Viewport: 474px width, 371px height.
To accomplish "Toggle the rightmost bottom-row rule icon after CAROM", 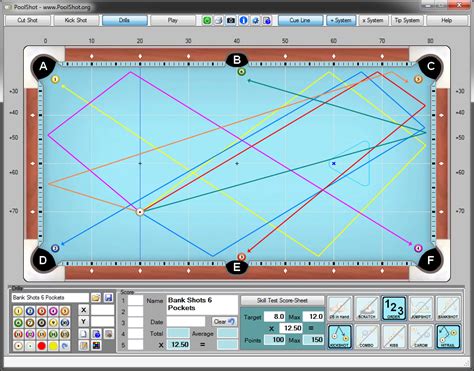I will [449, 337].
